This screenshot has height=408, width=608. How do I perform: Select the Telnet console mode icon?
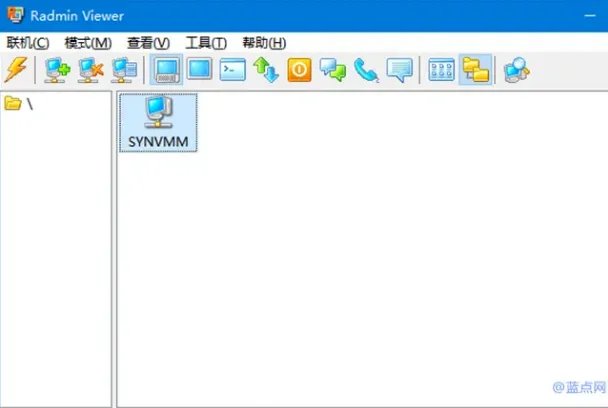[232, 69]
